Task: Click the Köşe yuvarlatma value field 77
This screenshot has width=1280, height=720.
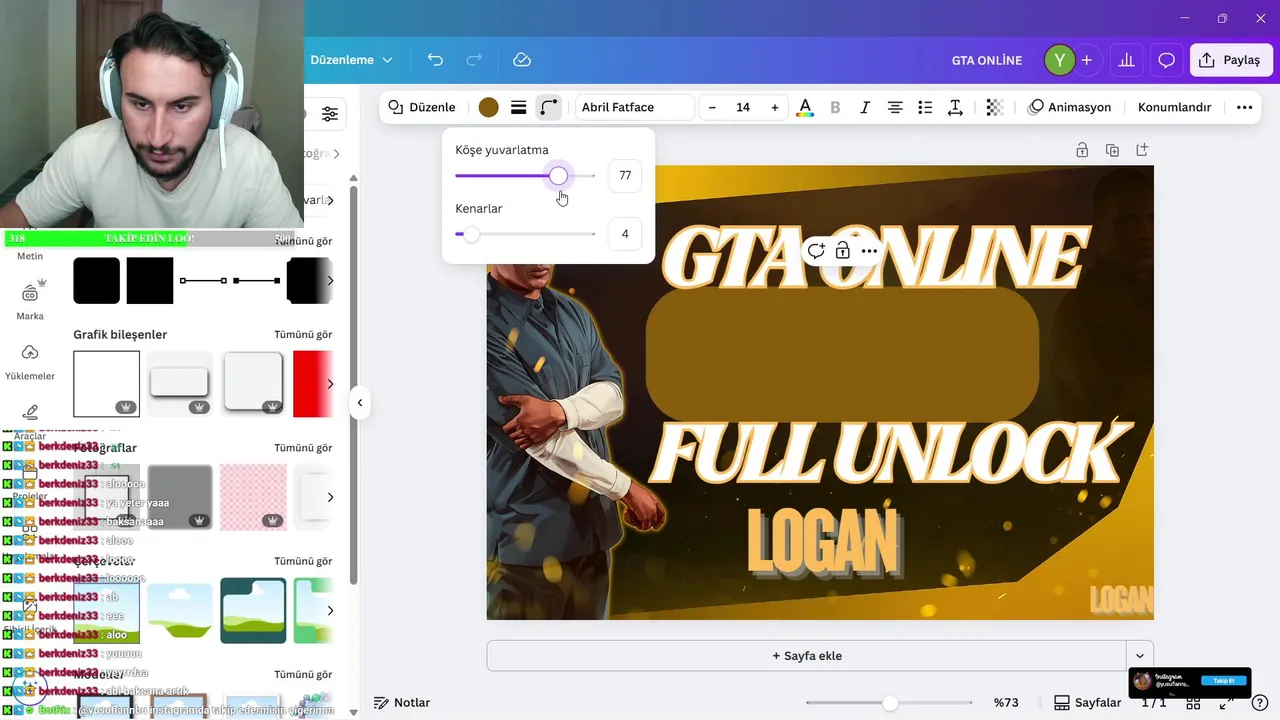Action: [625, 176]
